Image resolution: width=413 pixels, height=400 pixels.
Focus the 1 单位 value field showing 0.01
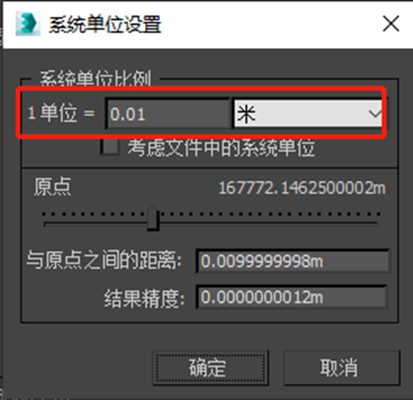click(x=168, y=114)
